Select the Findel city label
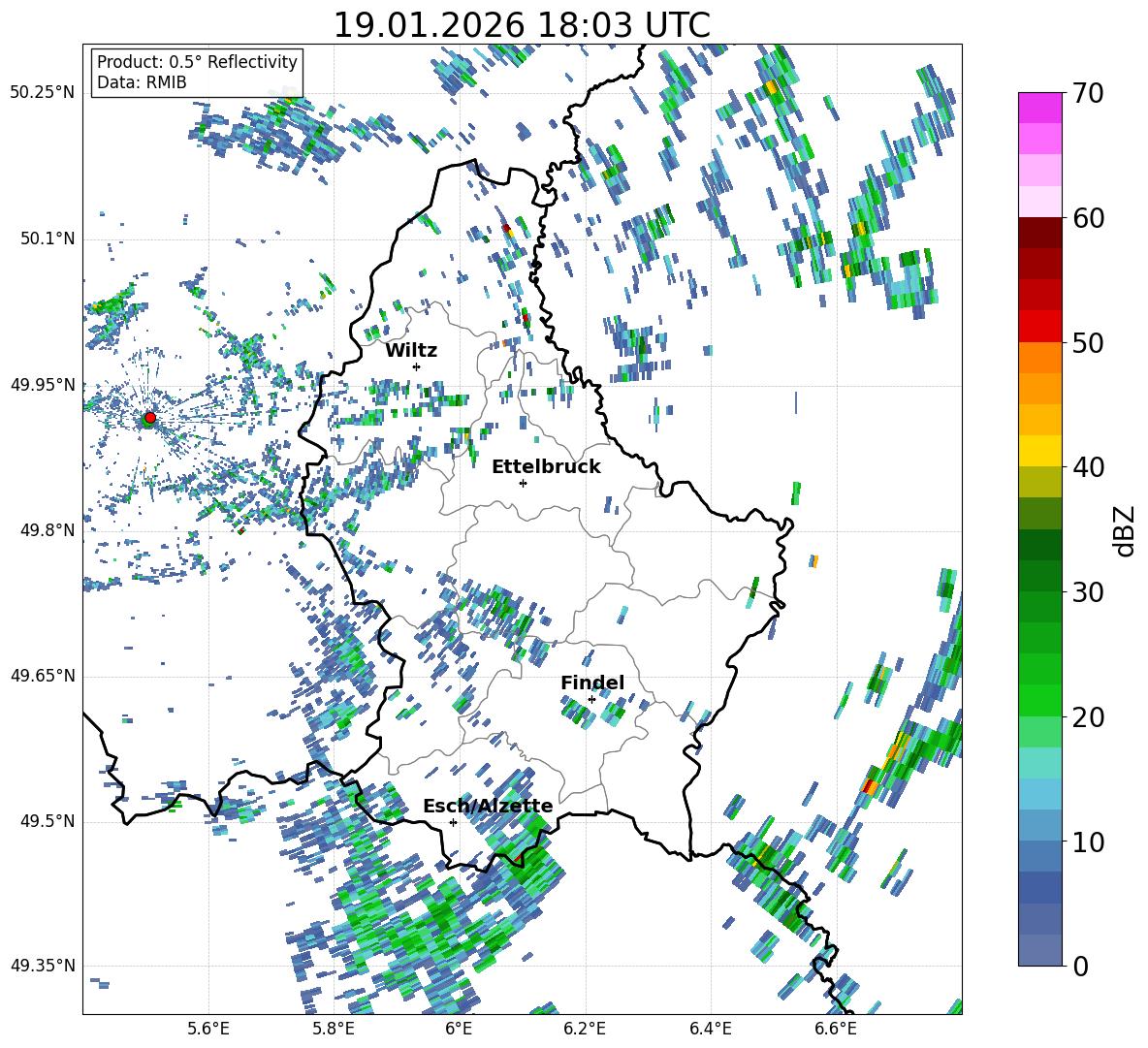This screenshot has width=1148, height=1048. pos(592,683)
